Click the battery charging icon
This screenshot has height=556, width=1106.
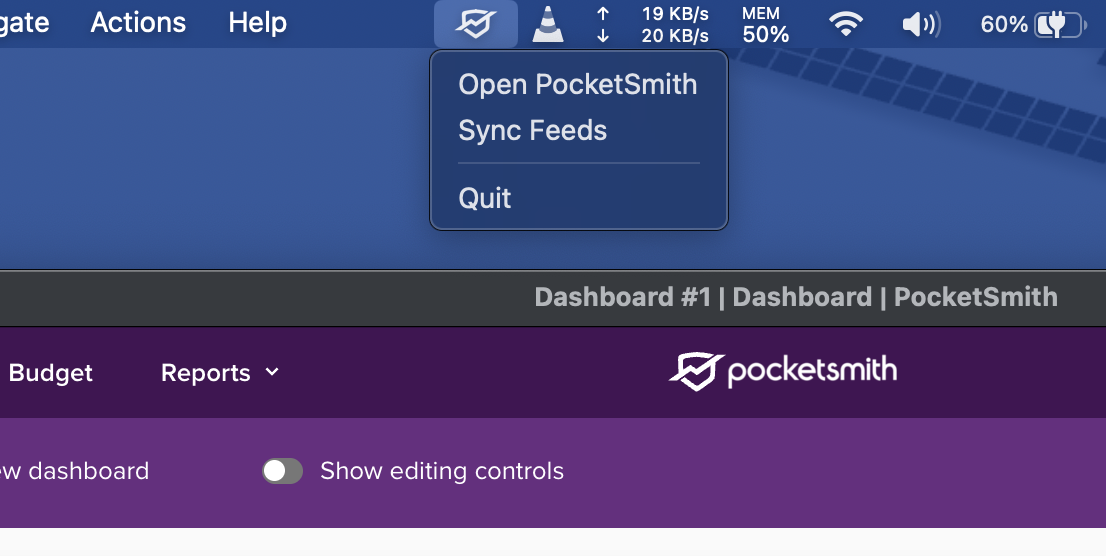[x=1058, y=24]
